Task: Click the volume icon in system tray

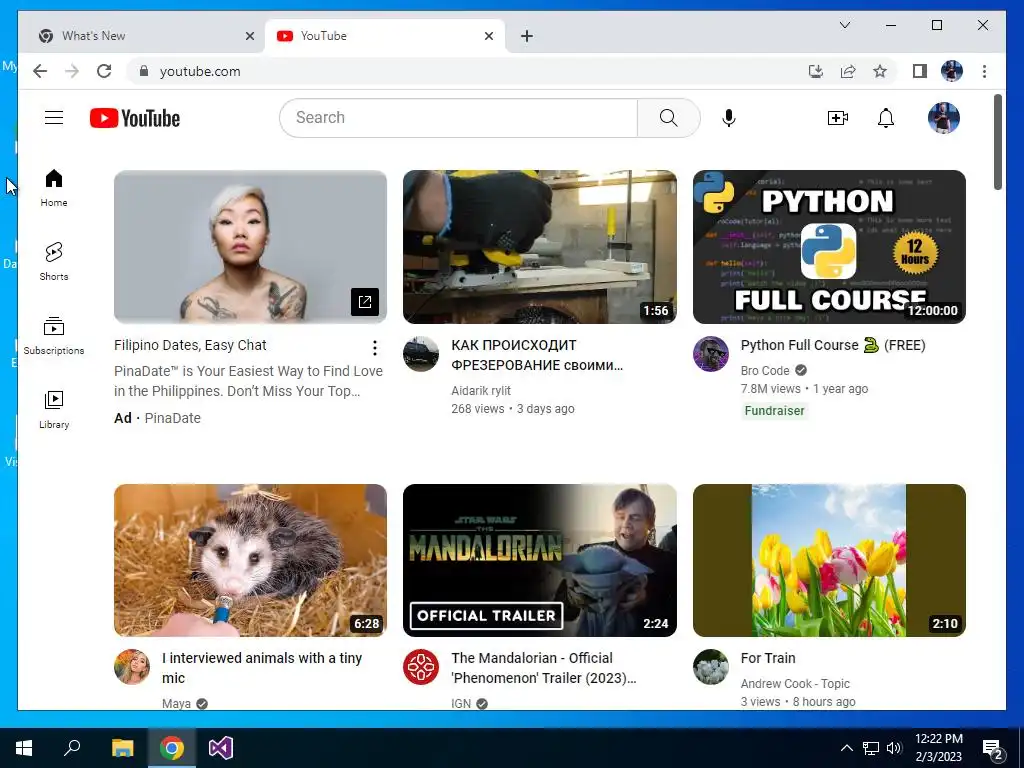Action: [894, 748]
